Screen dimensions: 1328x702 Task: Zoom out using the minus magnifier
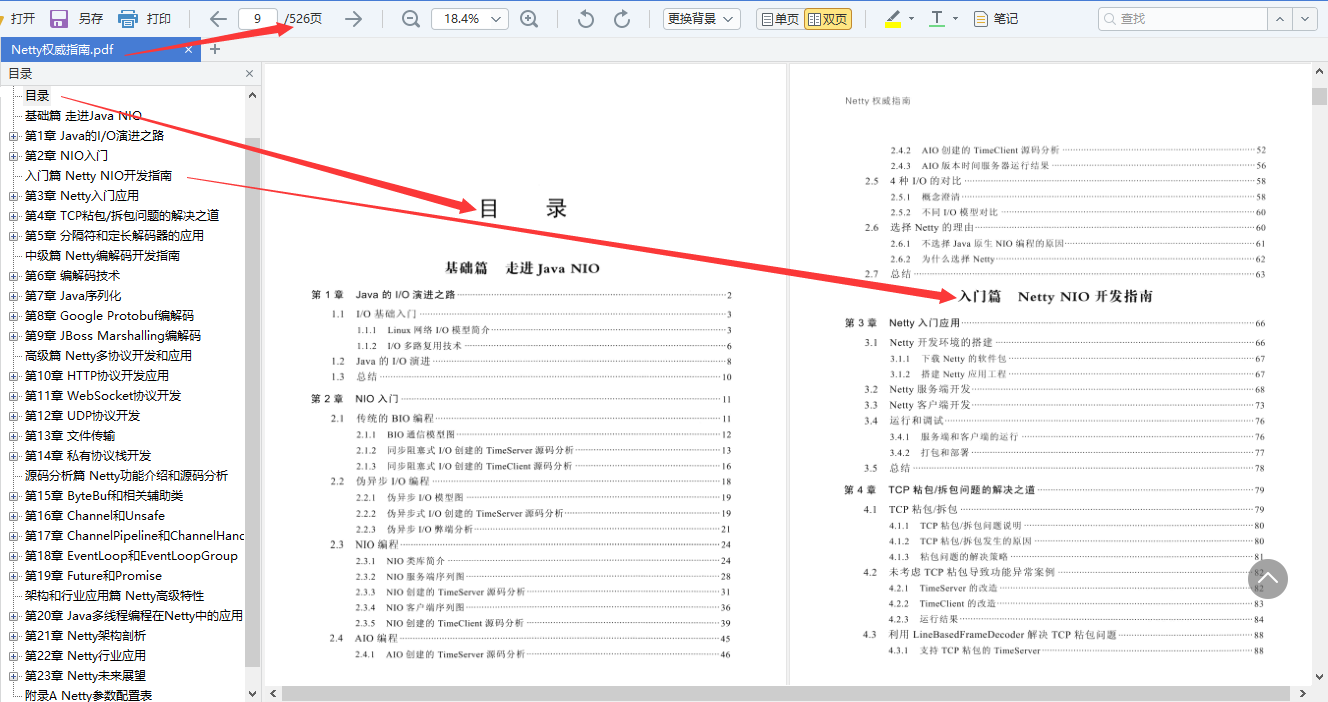tap(410, 18)
